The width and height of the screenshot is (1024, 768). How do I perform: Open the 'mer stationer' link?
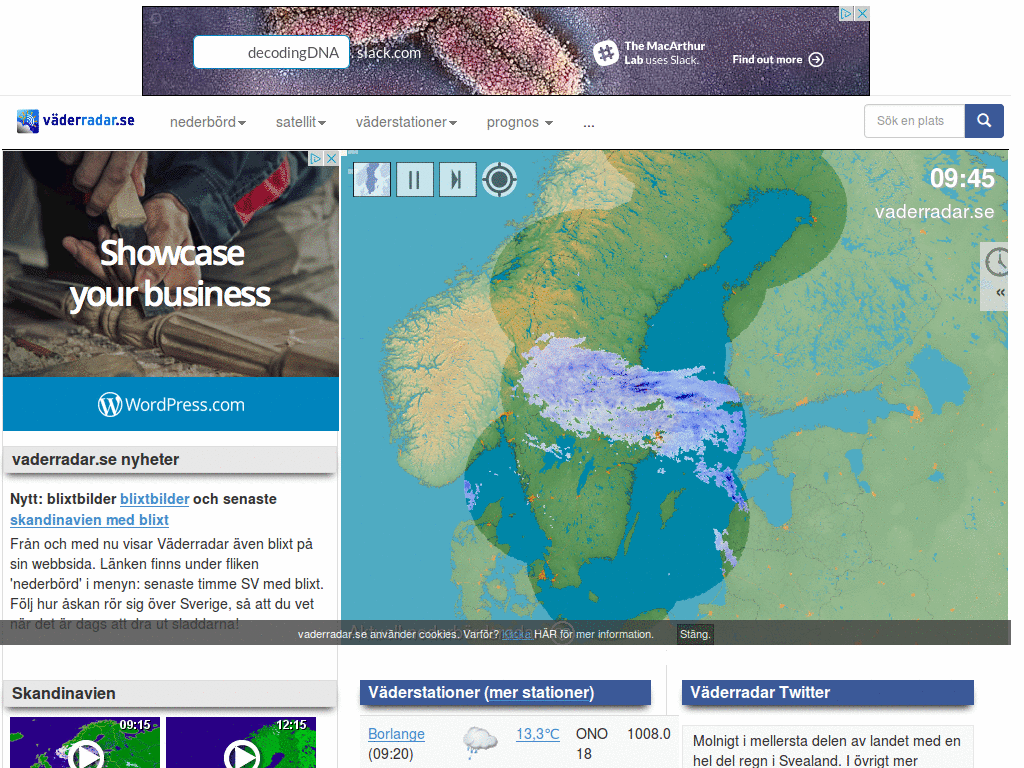click(541, 692)
